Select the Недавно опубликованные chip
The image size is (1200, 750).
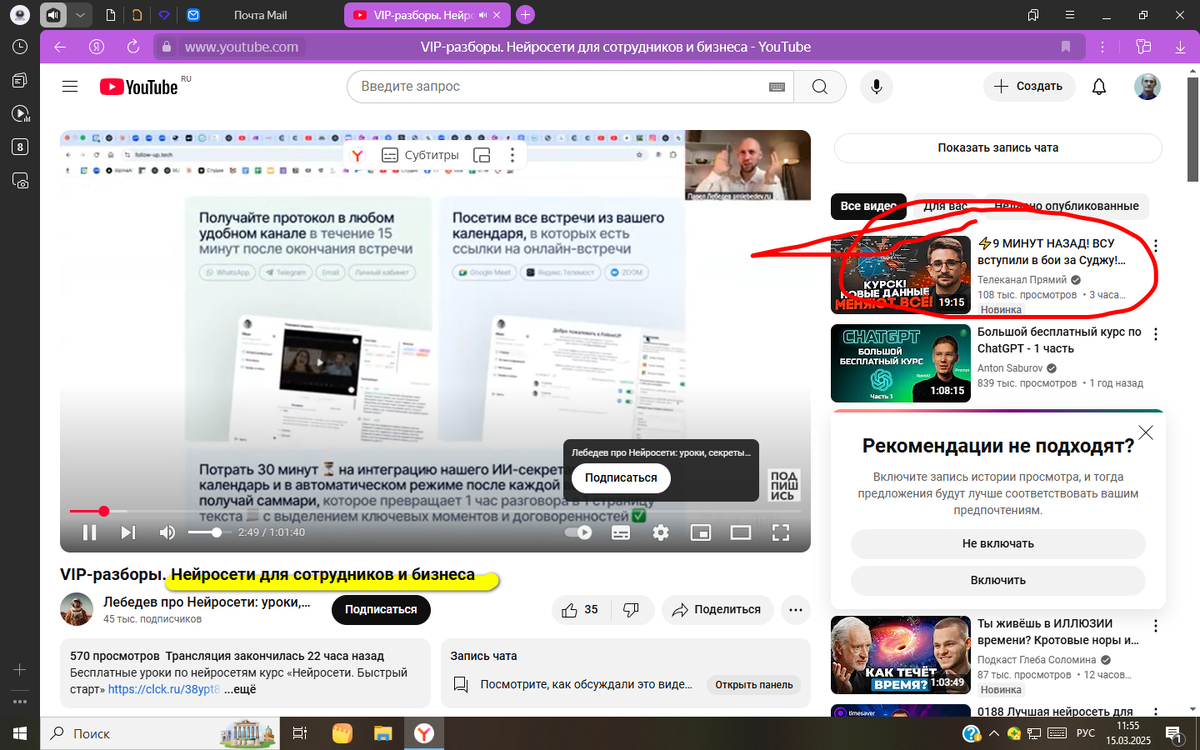(x=1067, y=206)
